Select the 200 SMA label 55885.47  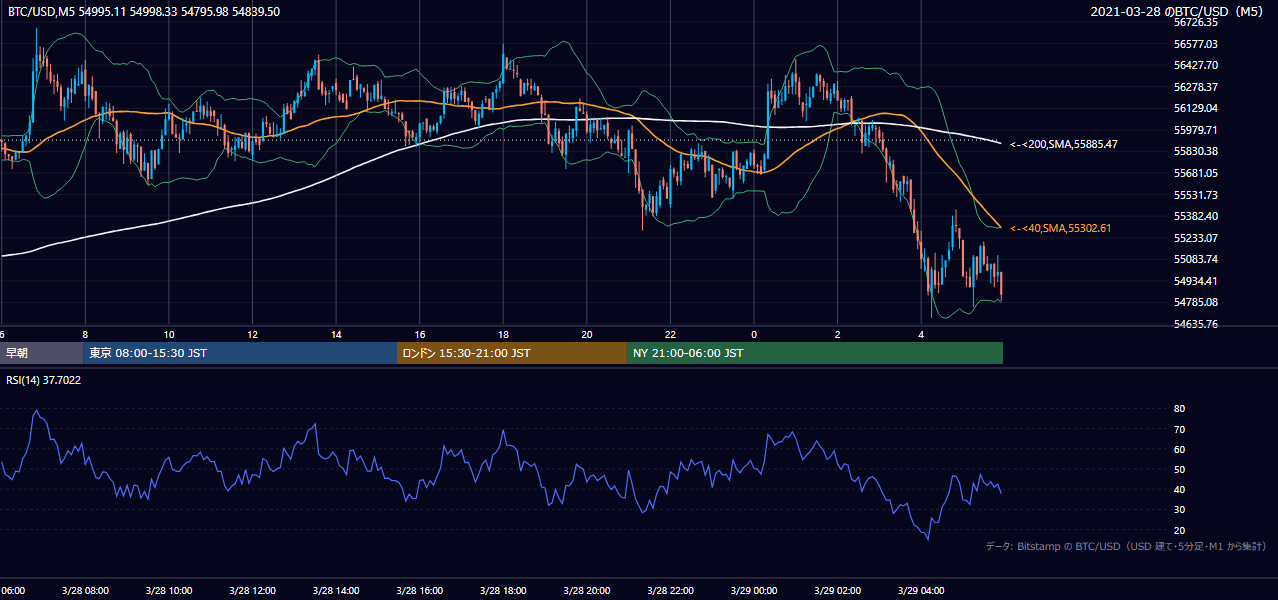[x=1064, y=144]
